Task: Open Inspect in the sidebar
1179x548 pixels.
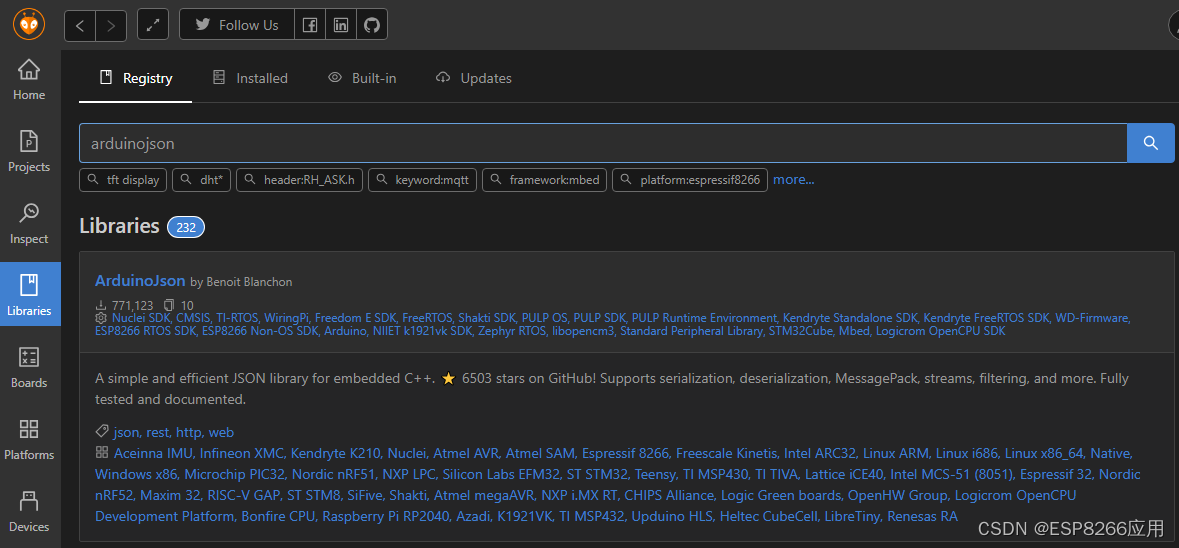Action: tap(29, 224)
